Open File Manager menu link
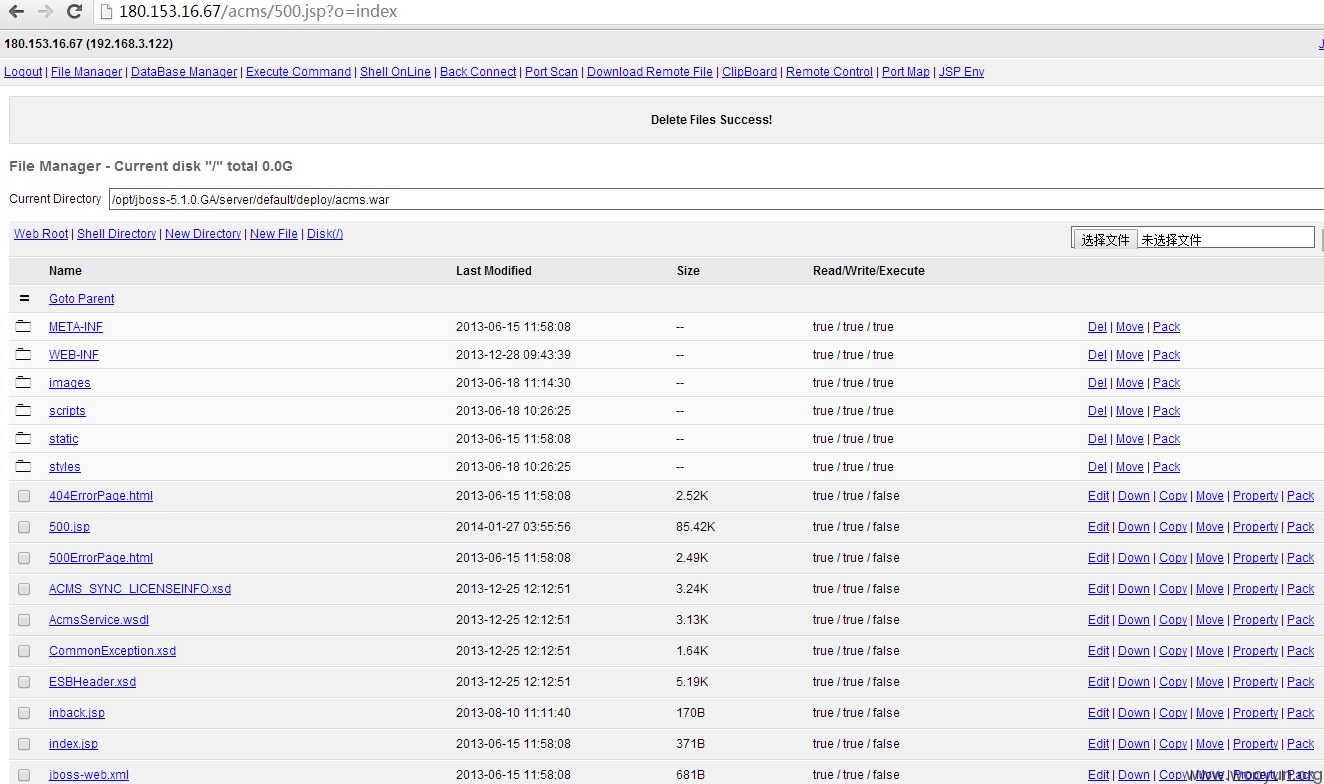The width and height of the screenshot is (1324, 784). 86,72
